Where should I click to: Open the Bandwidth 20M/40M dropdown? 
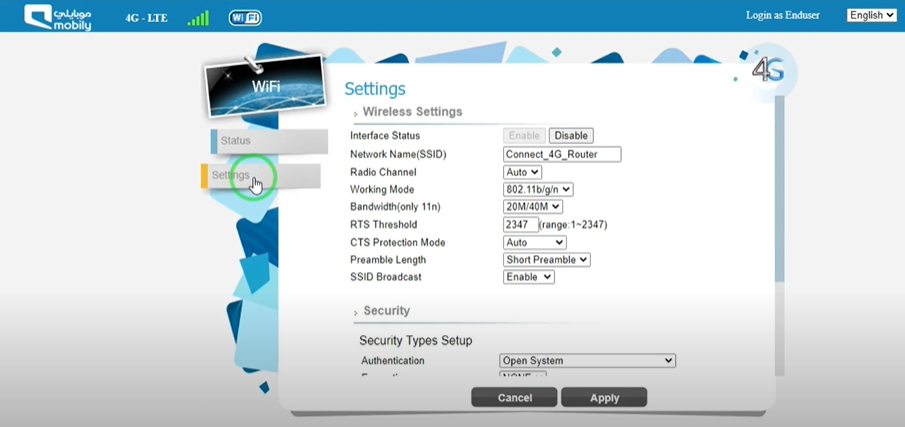532,207
